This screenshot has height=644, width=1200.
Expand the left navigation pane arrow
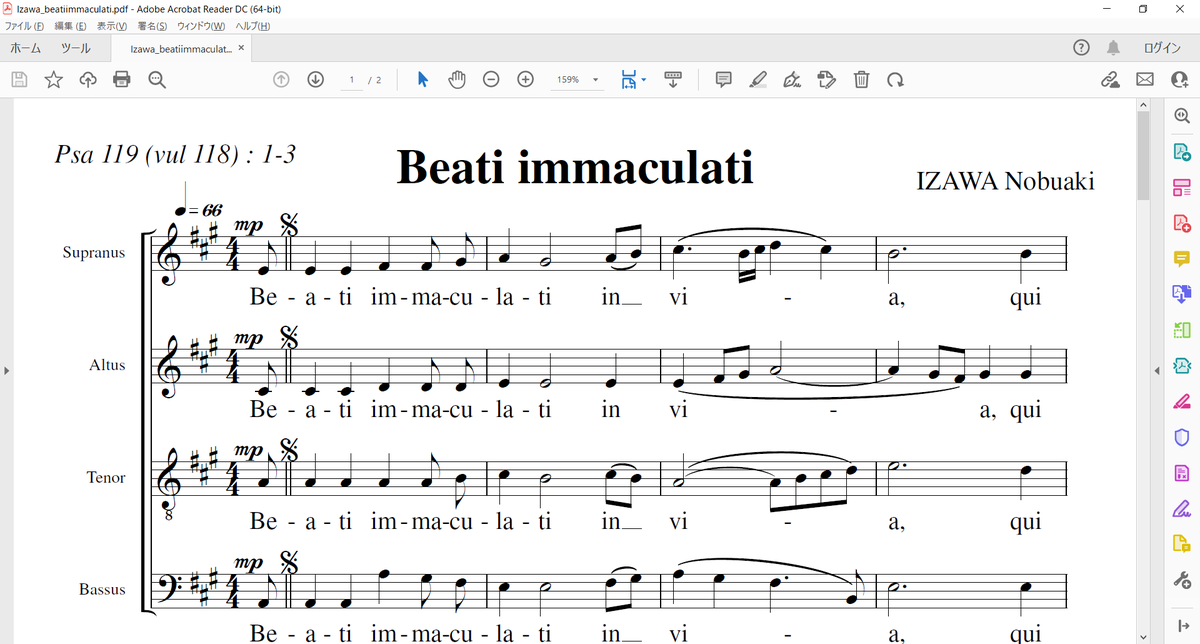pyautogui.click(x=6, y=370)
